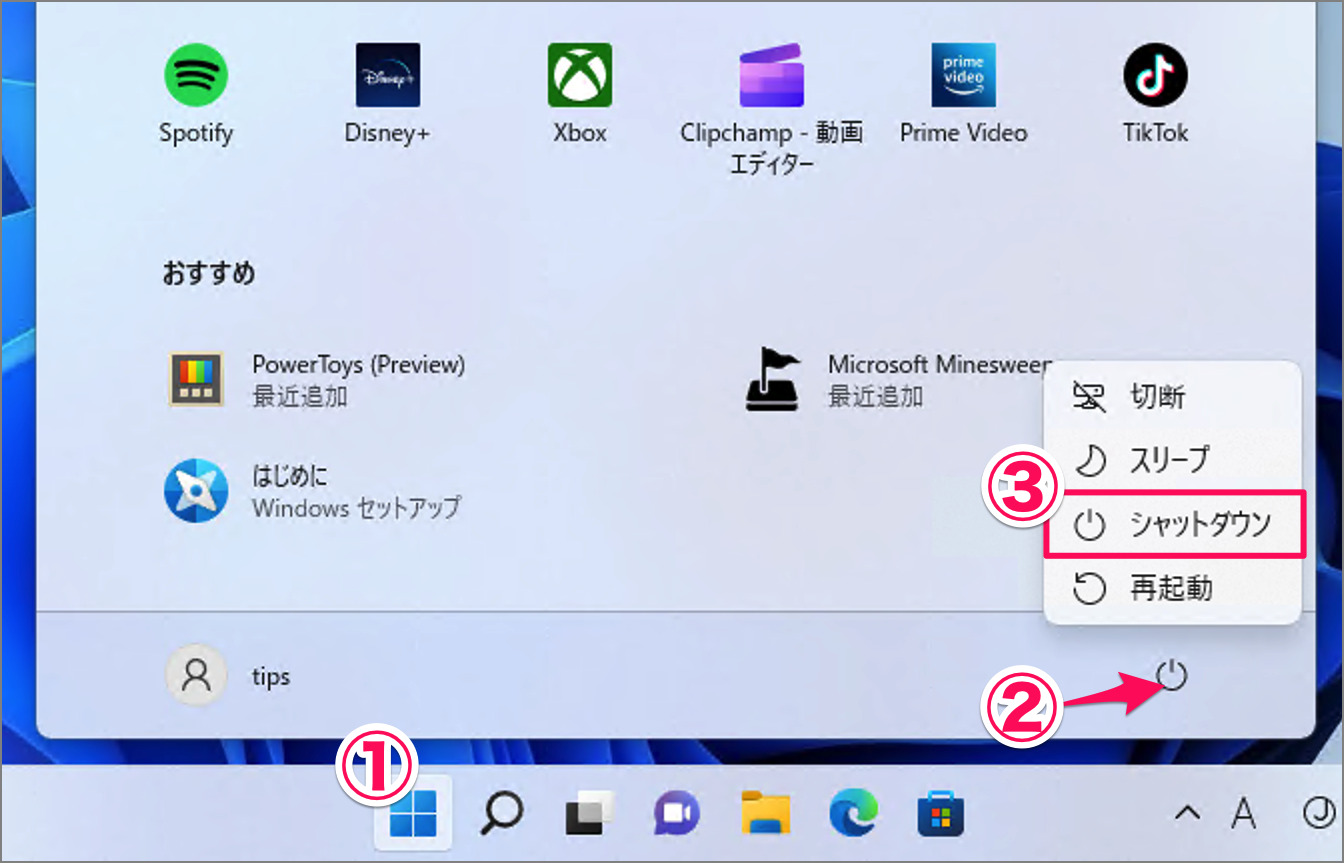Open taskbar Search

pos(500,815)
